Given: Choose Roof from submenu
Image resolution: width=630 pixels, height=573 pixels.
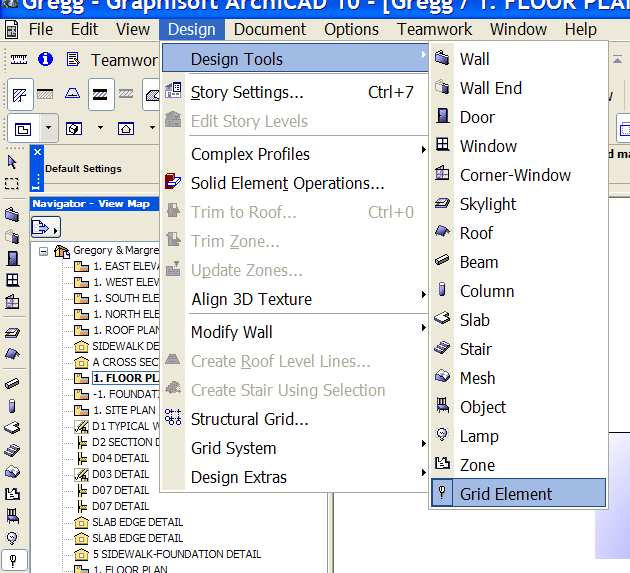Looking at the screenshot, I should (x=518, y=233).
